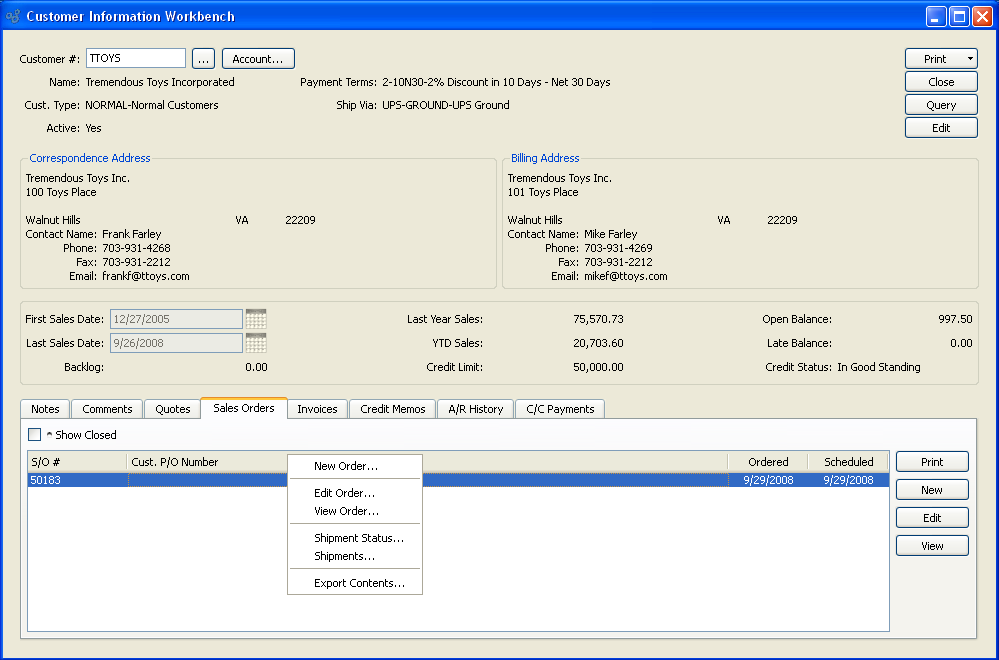This screenshot has height=660, width=999.
Task: Switch to the Invoices tab
Action: 317,409
